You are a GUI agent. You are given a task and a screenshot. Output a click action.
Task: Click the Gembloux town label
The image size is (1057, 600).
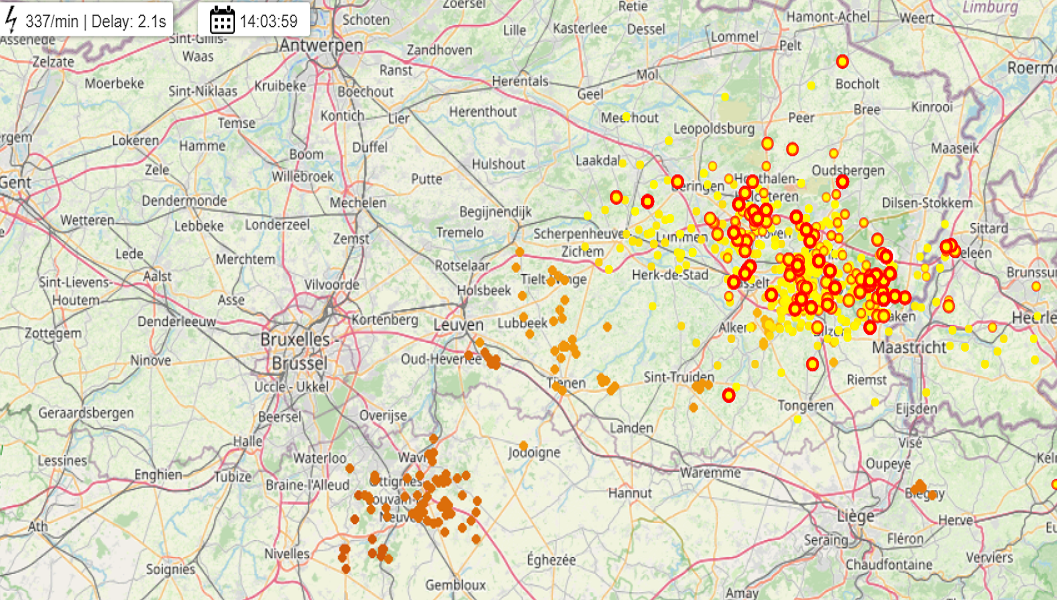455,585
